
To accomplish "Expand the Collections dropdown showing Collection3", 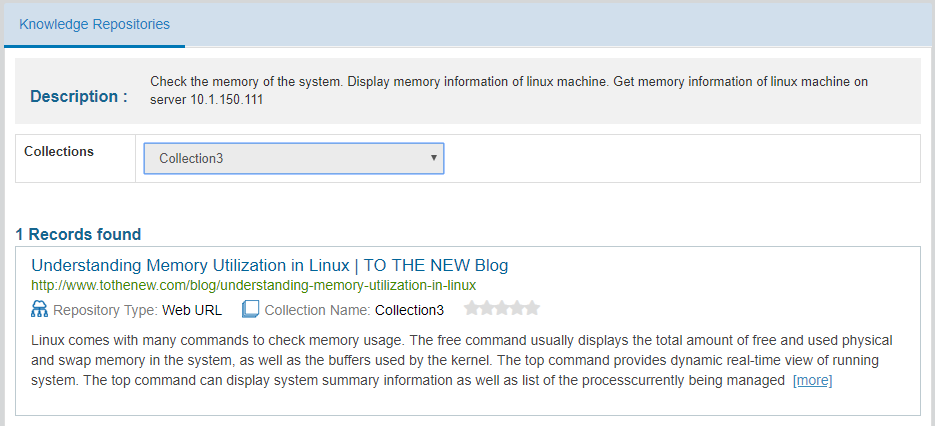I will (x=294, y=158).
